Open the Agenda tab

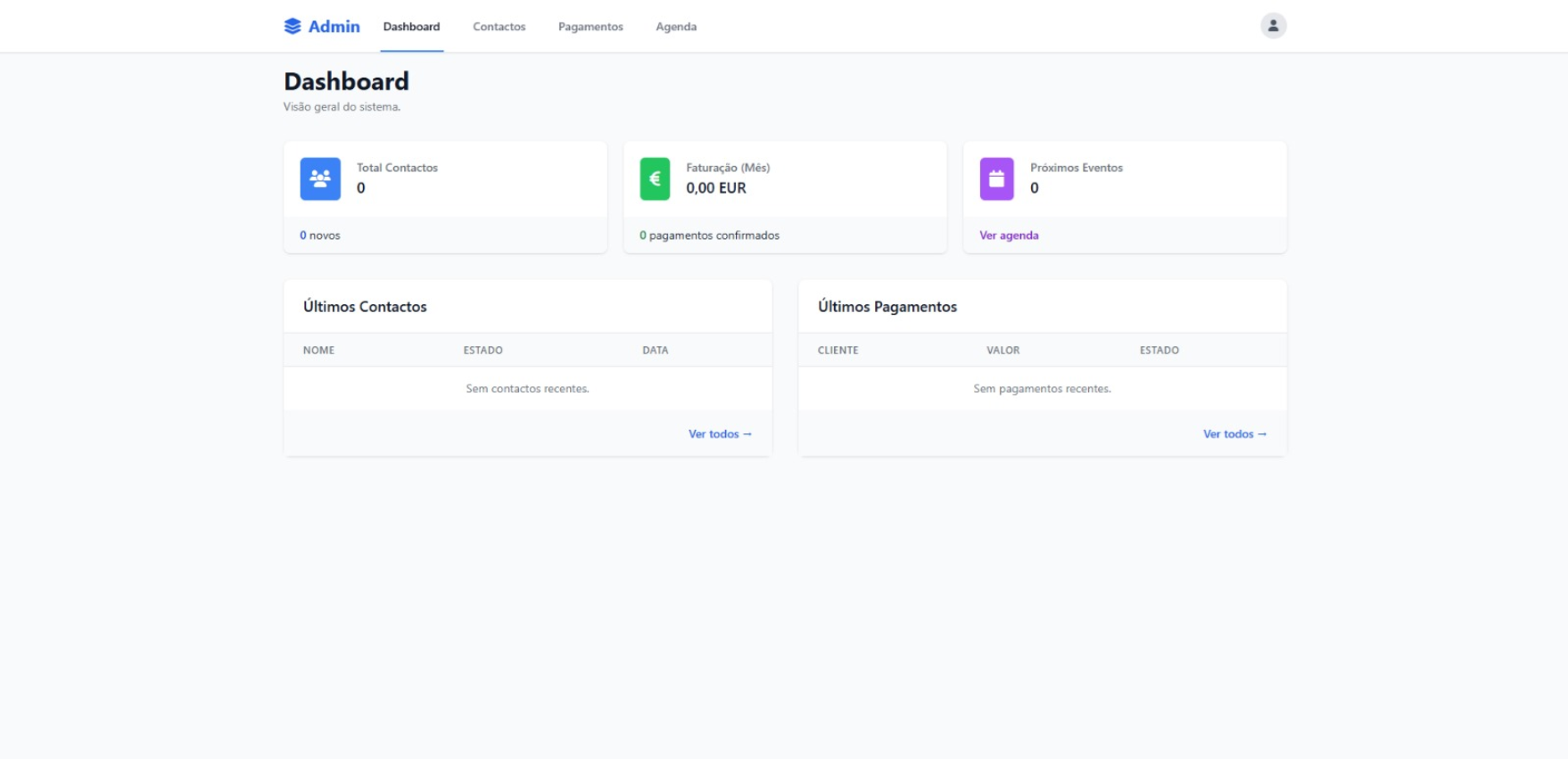[676, 27]
